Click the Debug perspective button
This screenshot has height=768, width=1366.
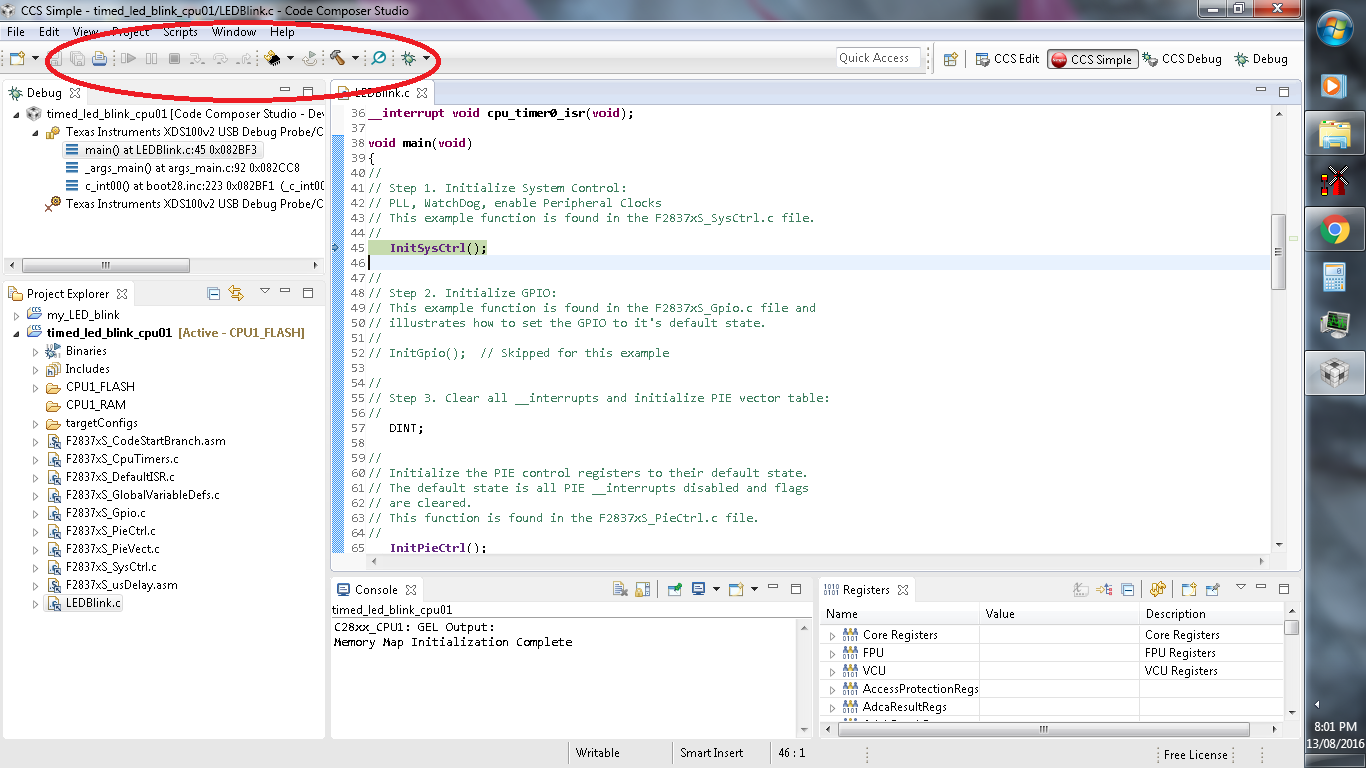(x=1261, y=59)
